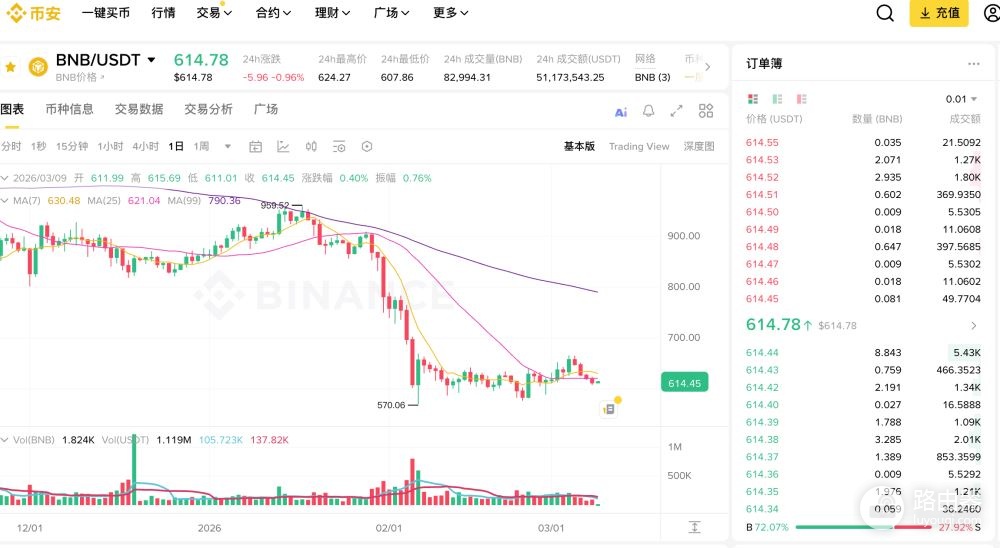1000x548 pixels.
Task: Click the auto-scale icon under price axis
Action: pos(695,527)
